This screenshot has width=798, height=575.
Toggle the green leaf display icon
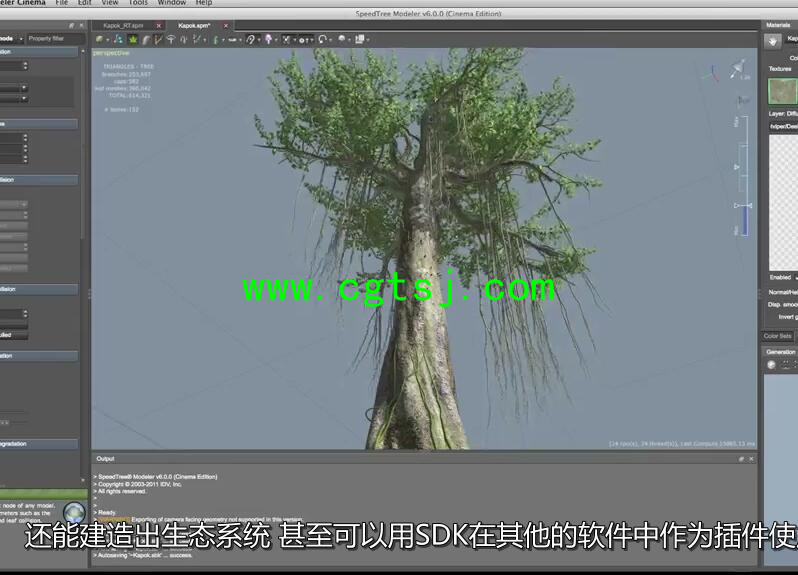(x=133, y=39)
